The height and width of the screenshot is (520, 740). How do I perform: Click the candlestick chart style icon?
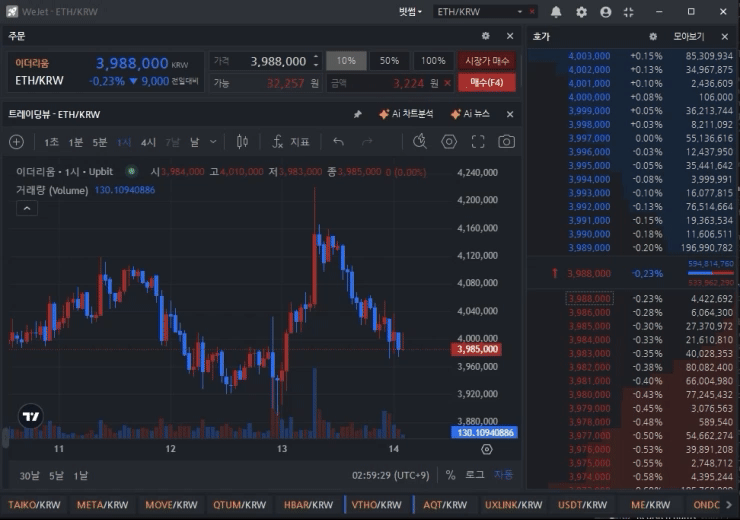(241, 142)
